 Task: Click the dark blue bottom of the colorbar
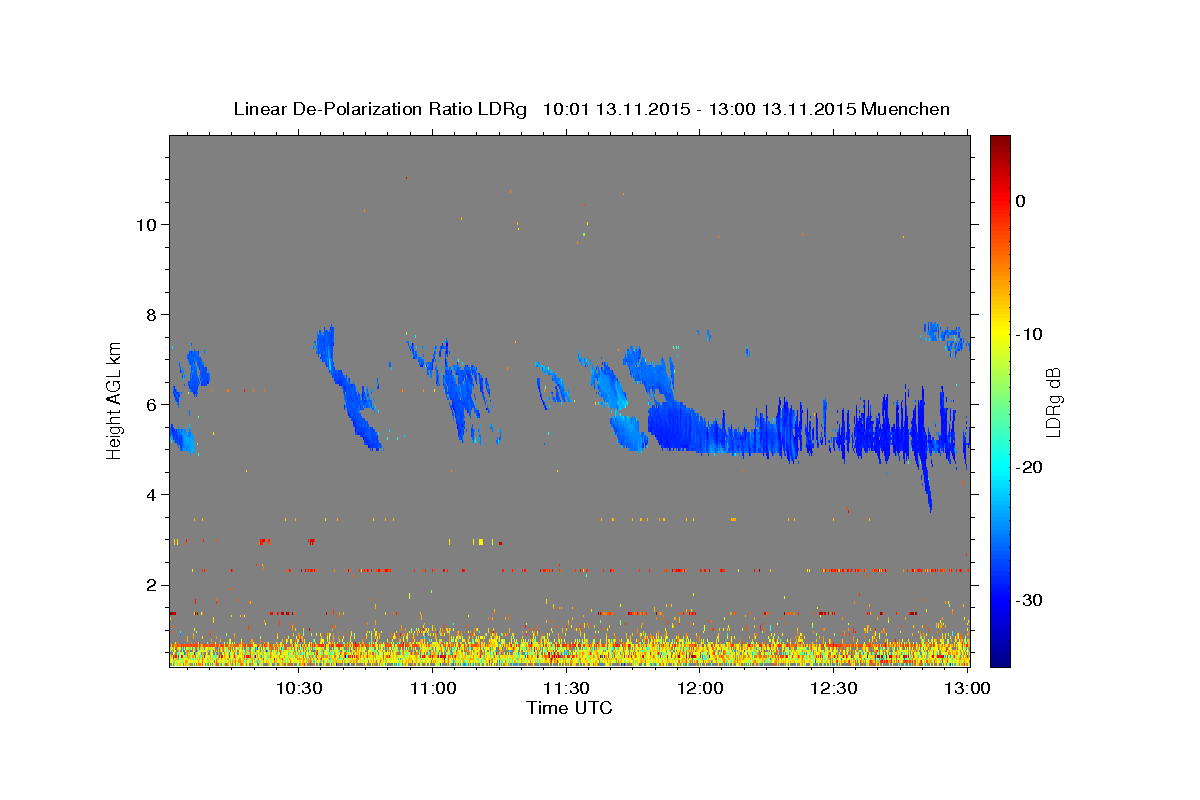coord(1000,658)
